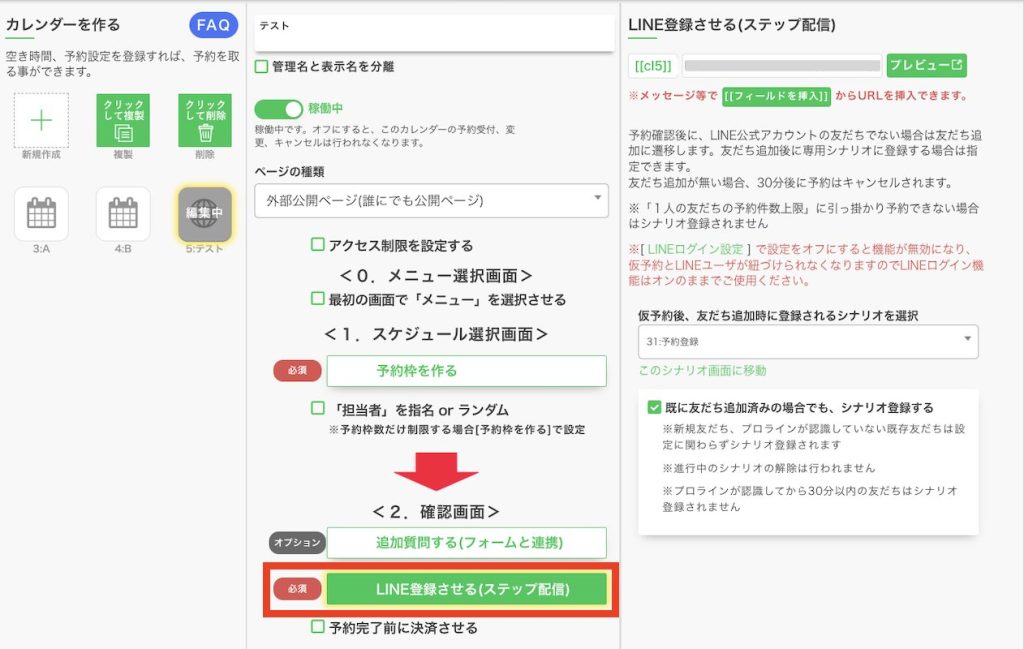Click LINE登録させる(ステップ配信) green button
1024x649 pixels.
coord(466,589)
